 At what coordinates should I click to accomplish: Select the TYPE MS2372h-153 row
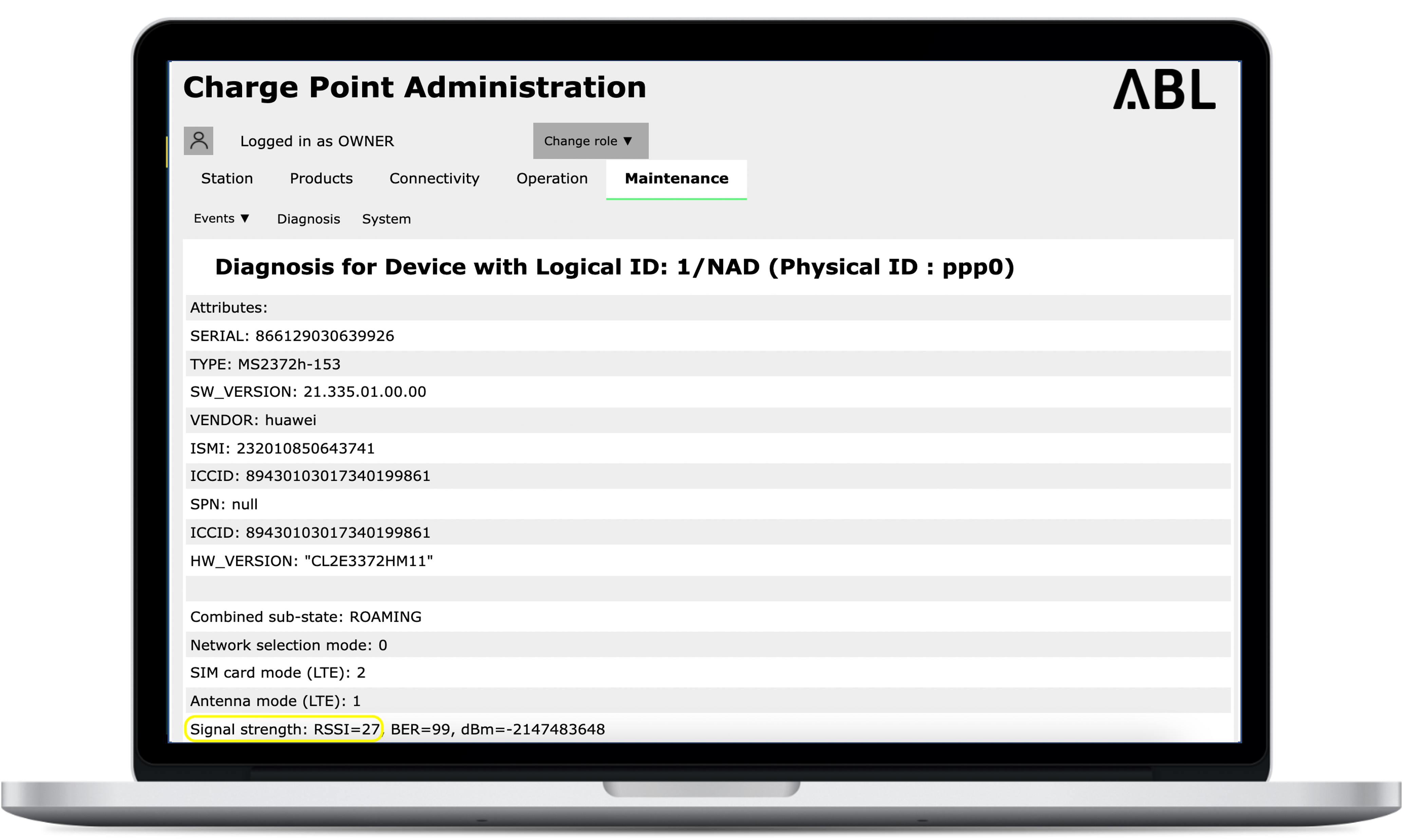tap(265, 364)
